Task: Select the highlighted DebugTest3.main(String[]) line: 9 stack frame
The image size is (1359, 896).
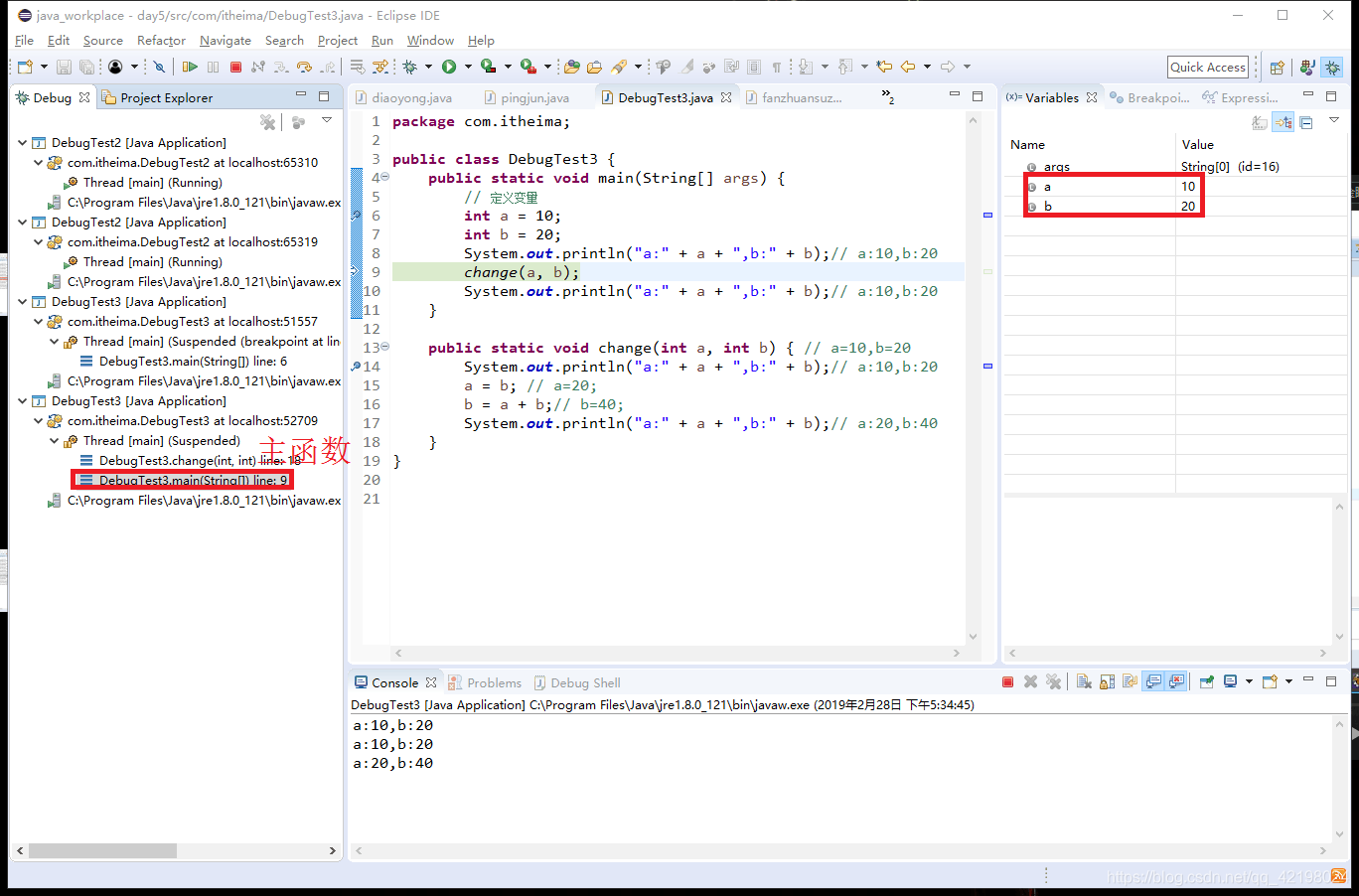Action: tap(185, 480)
